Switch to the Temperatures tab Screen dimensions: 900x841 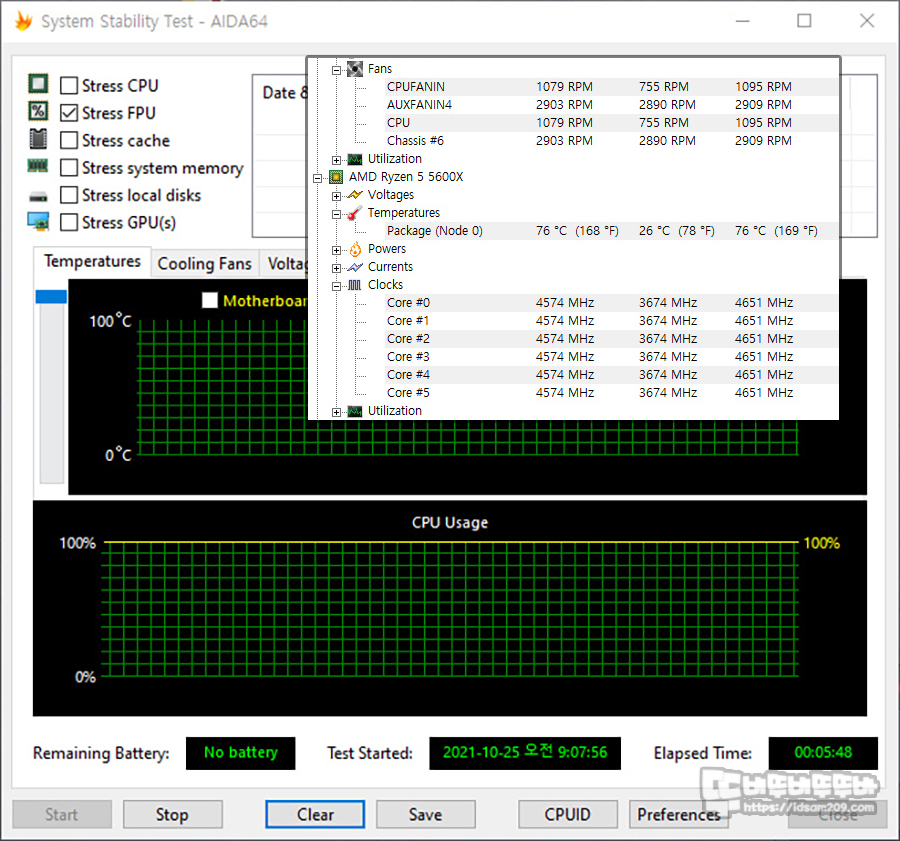pyautogui.click(x=92, y=262)
